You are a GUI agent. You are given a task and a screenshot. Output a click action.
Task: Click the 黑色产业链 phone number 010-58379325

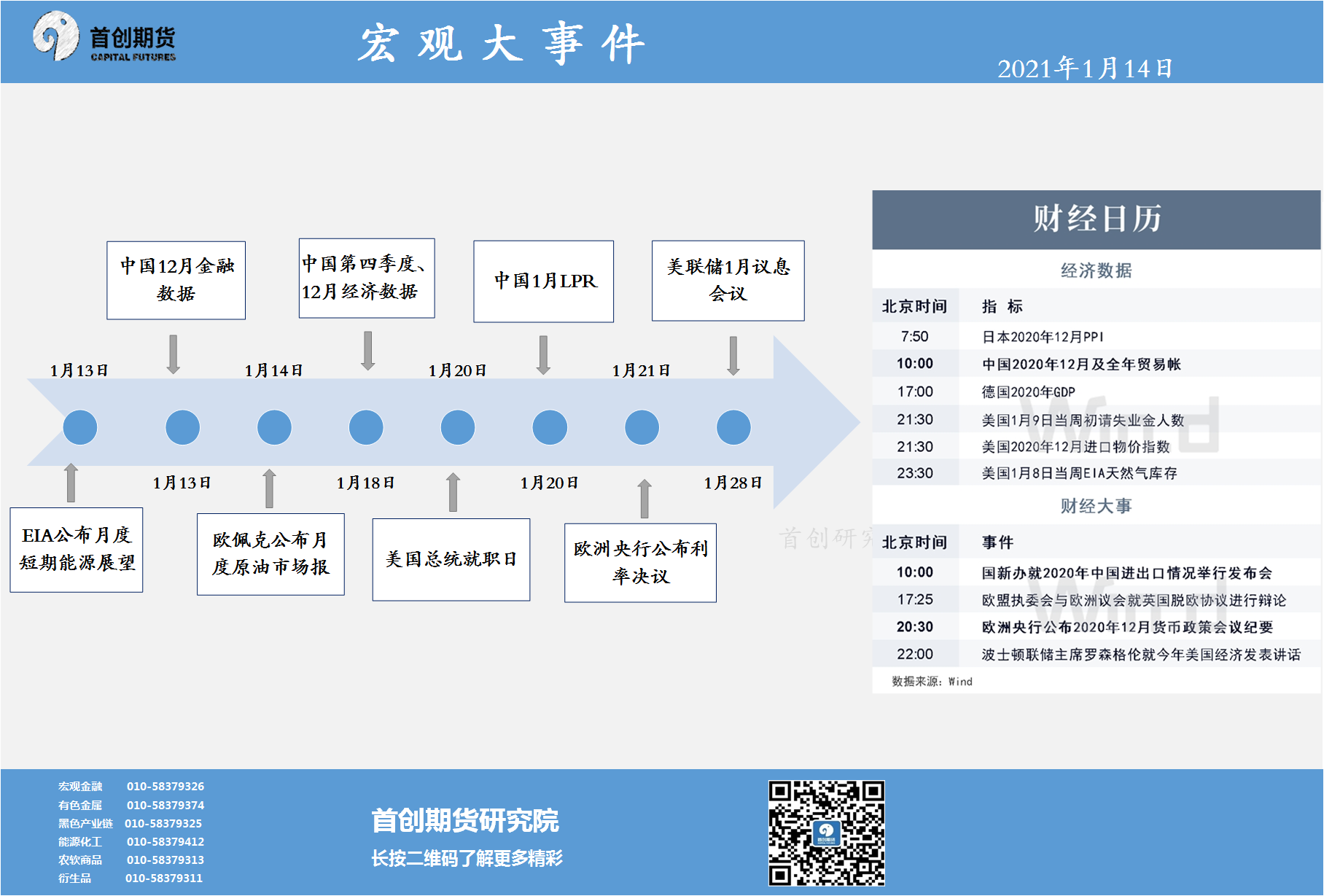click(x=163, y=824)
